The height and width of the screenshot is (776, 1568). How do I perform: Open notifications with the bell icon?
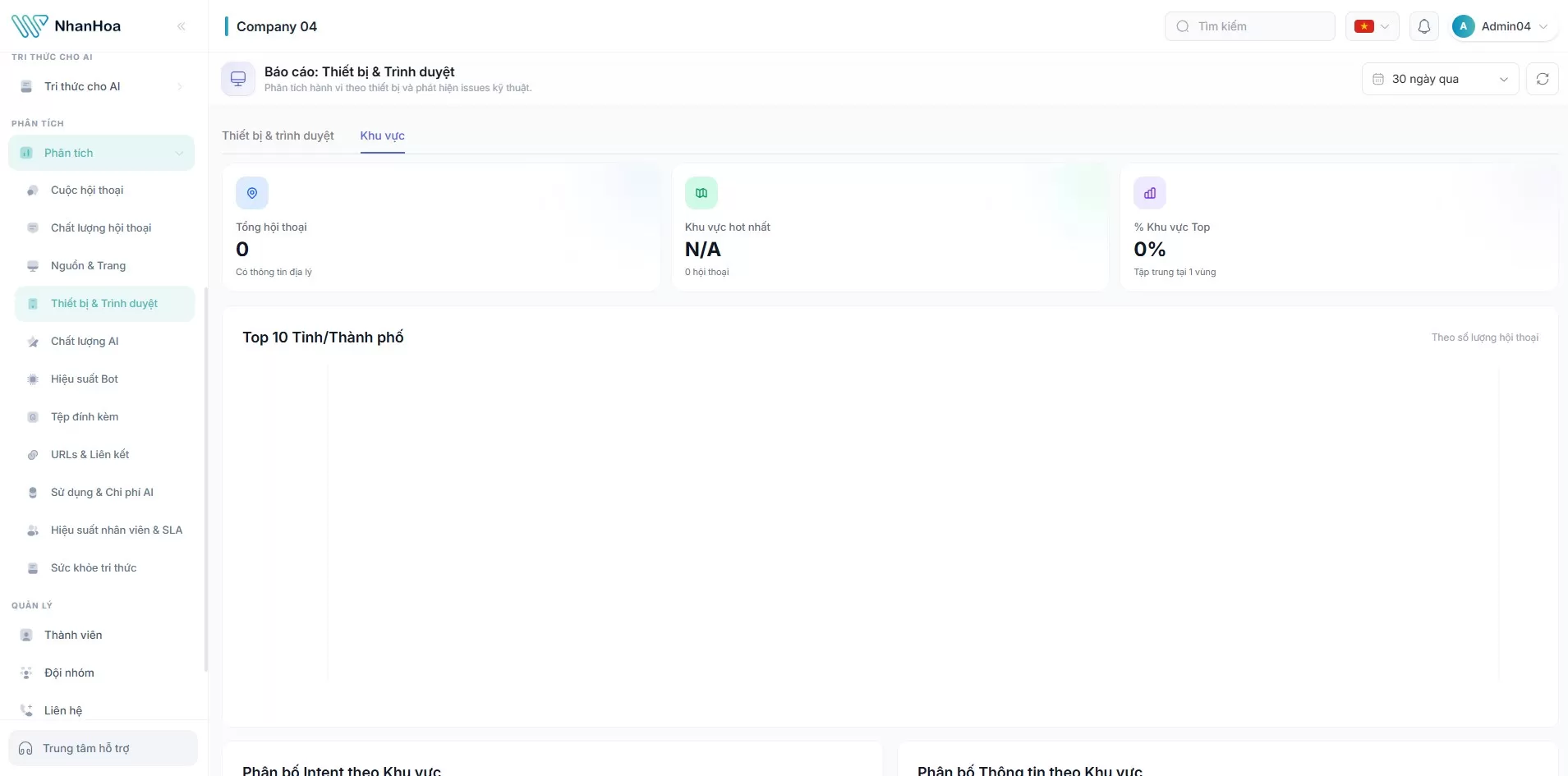[1424, 26]
